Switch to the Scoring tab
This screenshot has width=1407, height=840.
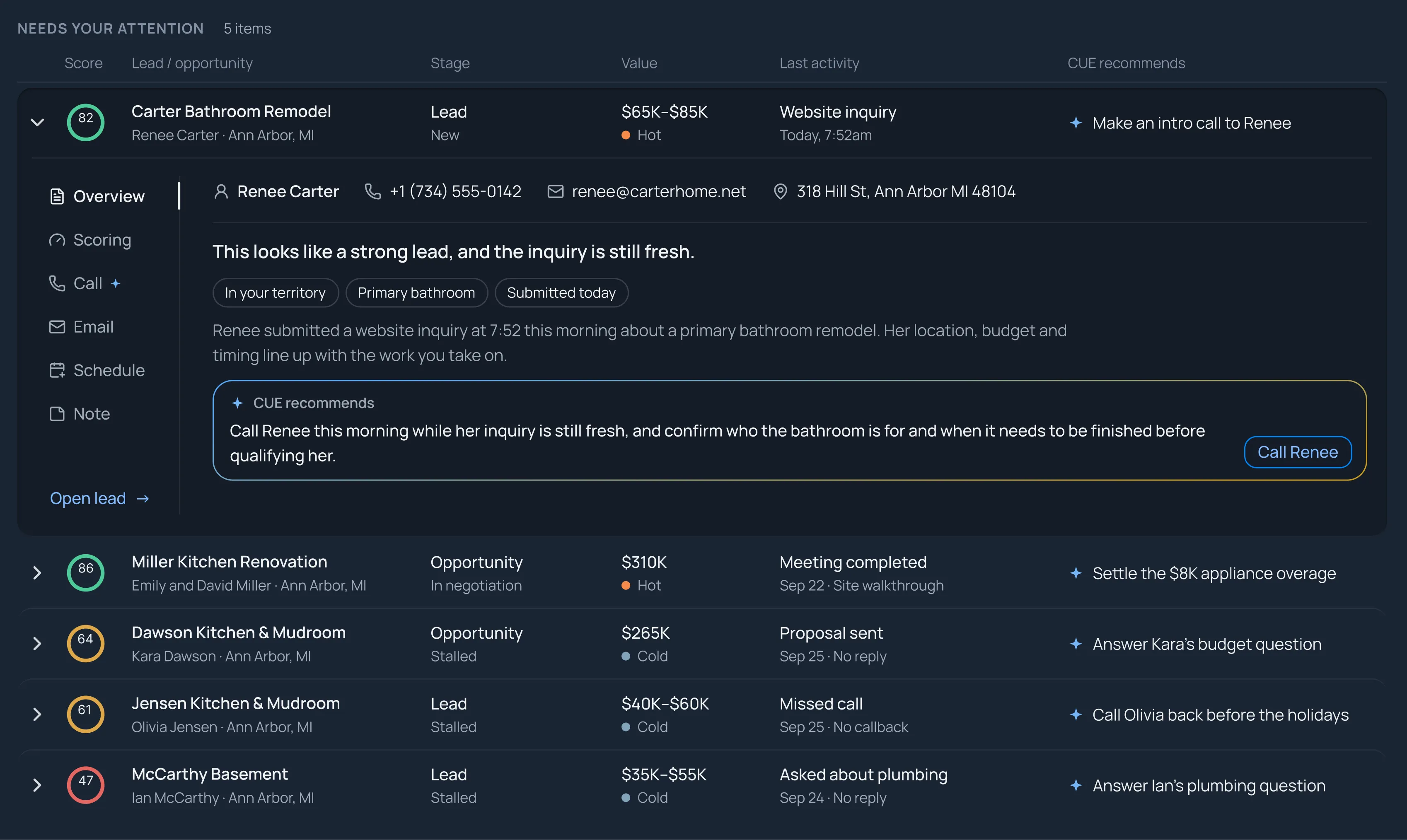(91, 240)
